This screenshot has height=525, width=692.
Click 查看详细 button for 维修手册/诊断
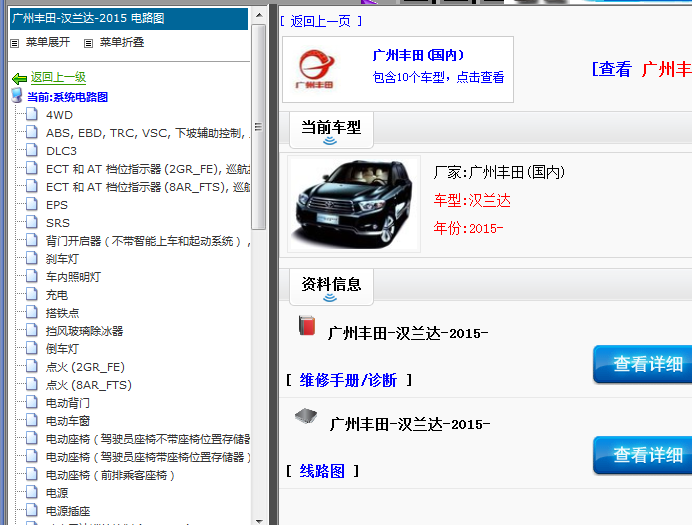point(643,364)
